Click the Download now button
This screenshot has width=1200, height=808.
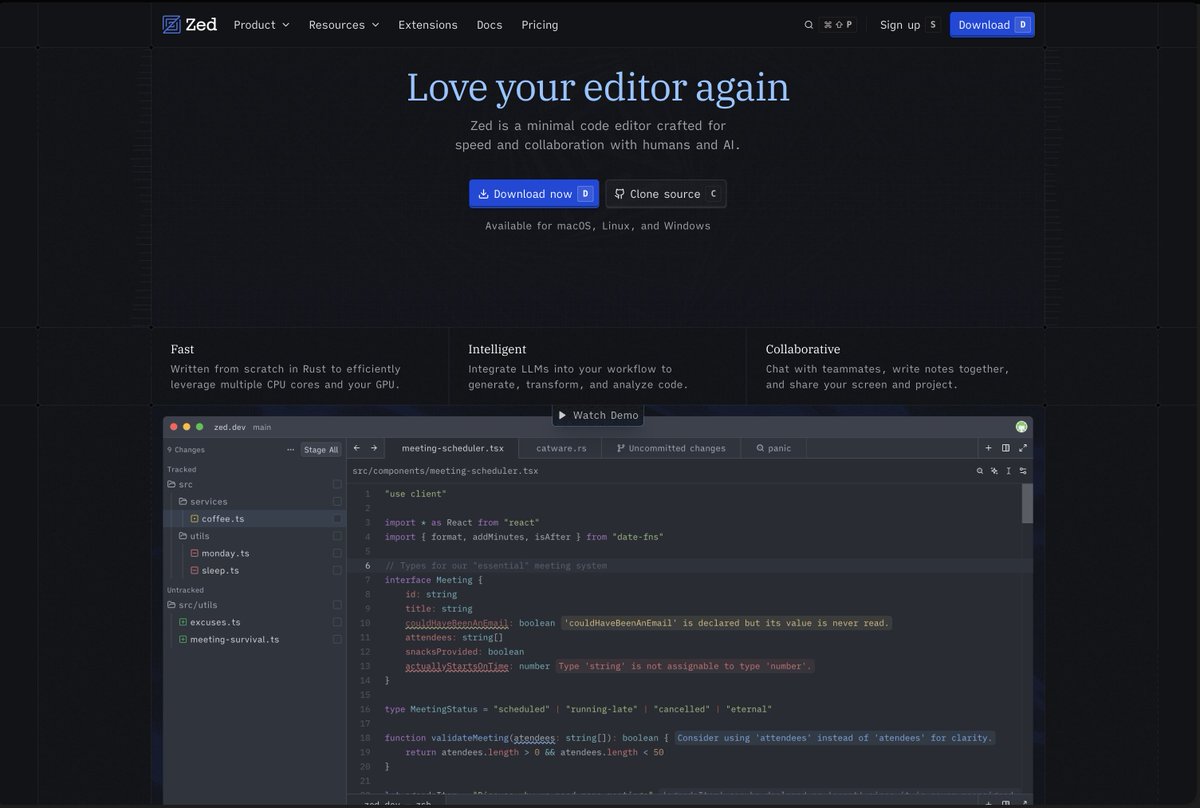pos(534,194)
